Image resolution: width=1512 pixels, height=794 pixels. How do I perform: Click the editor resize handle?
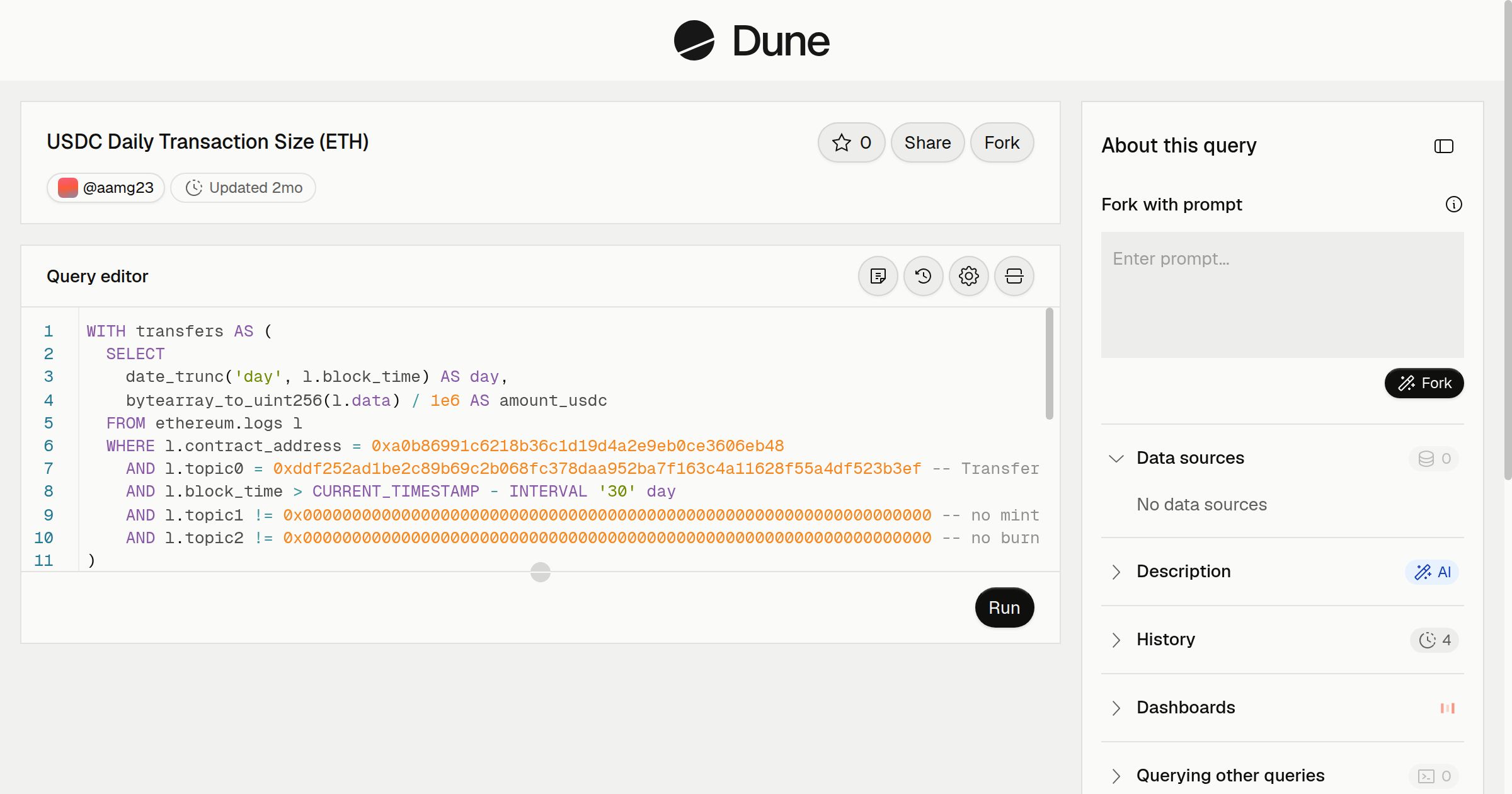[x=540, y=572]
